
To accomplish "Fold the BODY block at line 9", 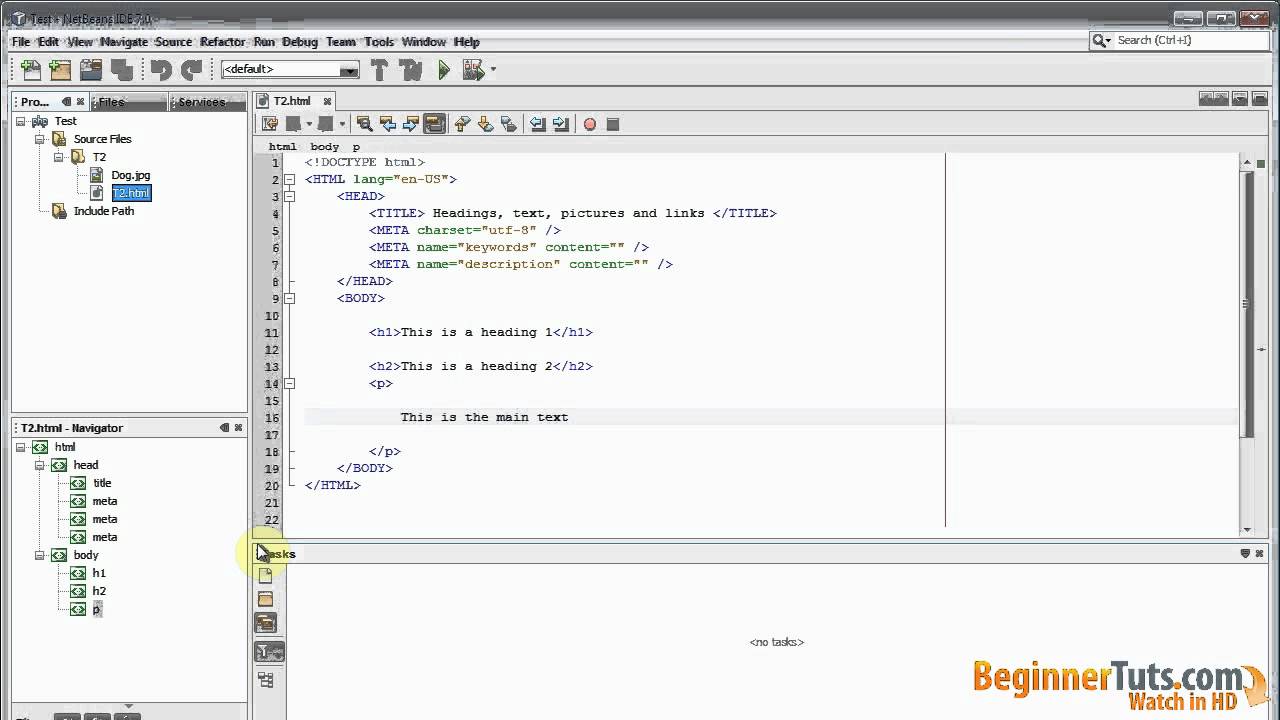I will point(290,298).
